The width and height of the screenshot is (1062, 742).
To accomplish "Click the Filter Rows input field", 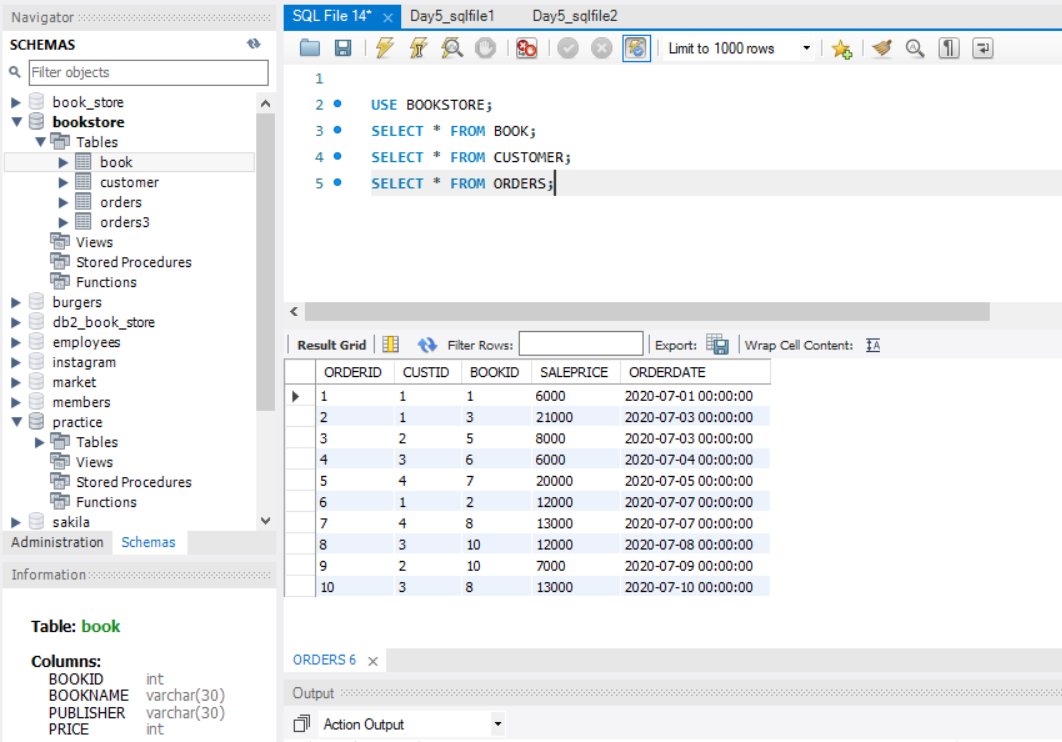I will click(x=580, y=344).
